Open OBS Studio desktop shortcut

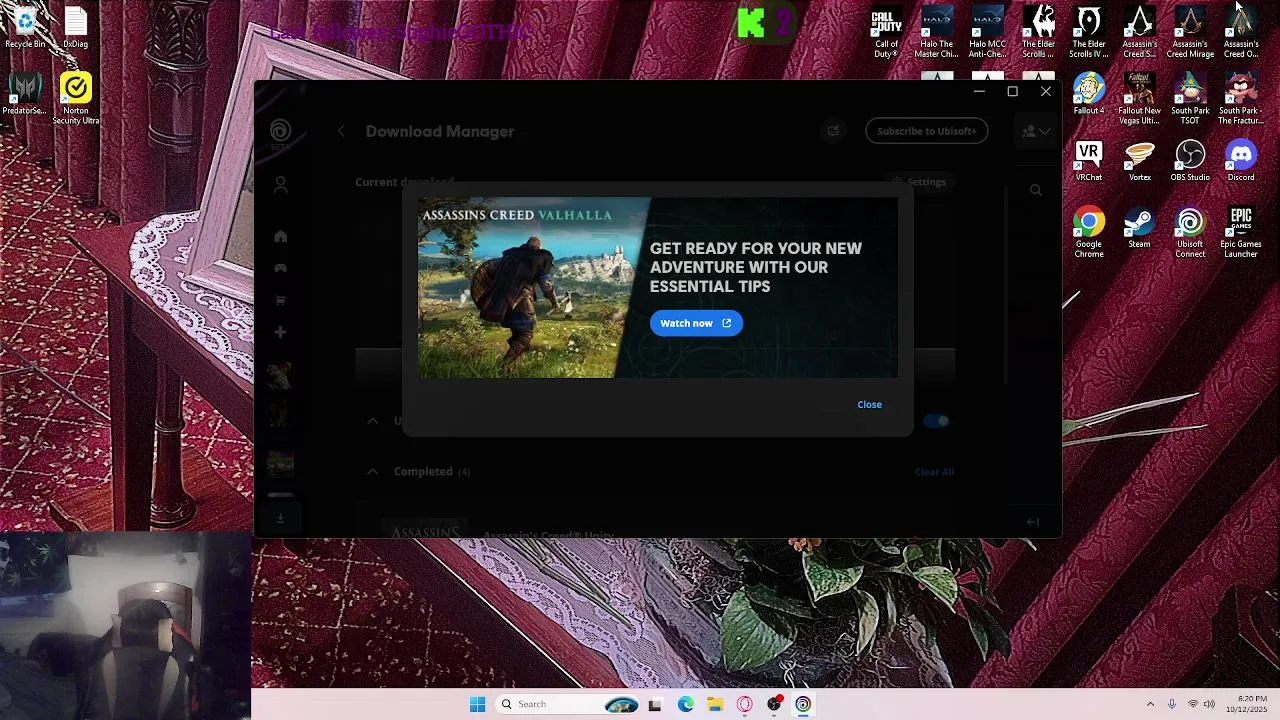click(x=1190, y=161)
